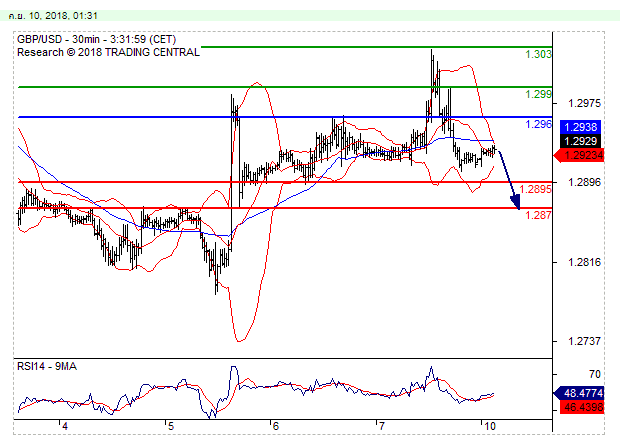Click the RSI 70 level label
The width and height of the screenshot is (620, 443).
coord(594,374)
